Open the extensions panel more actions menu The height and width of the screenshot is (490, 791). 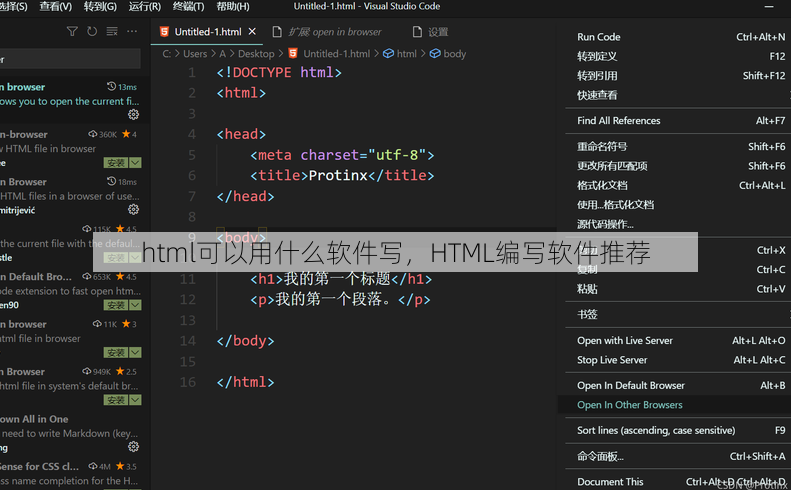pos(132,32)
